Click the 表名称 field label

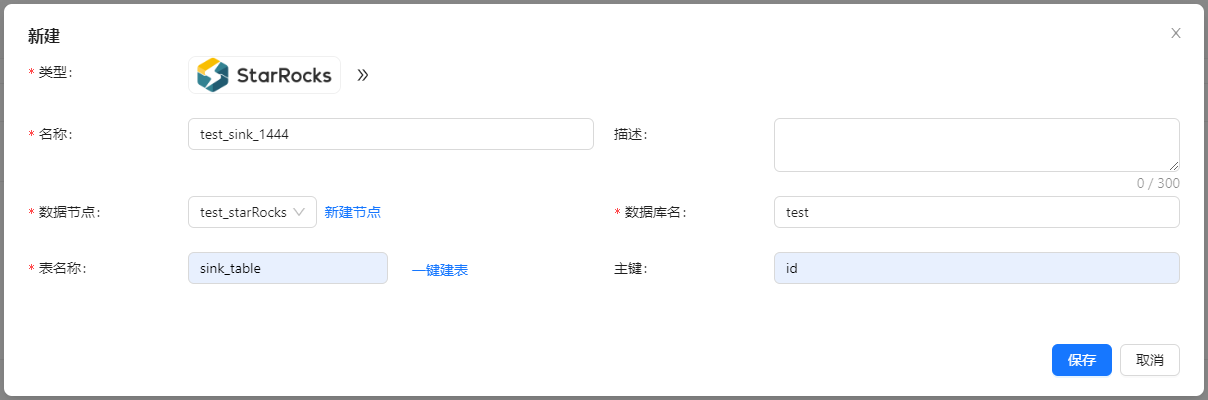[62, 268]
